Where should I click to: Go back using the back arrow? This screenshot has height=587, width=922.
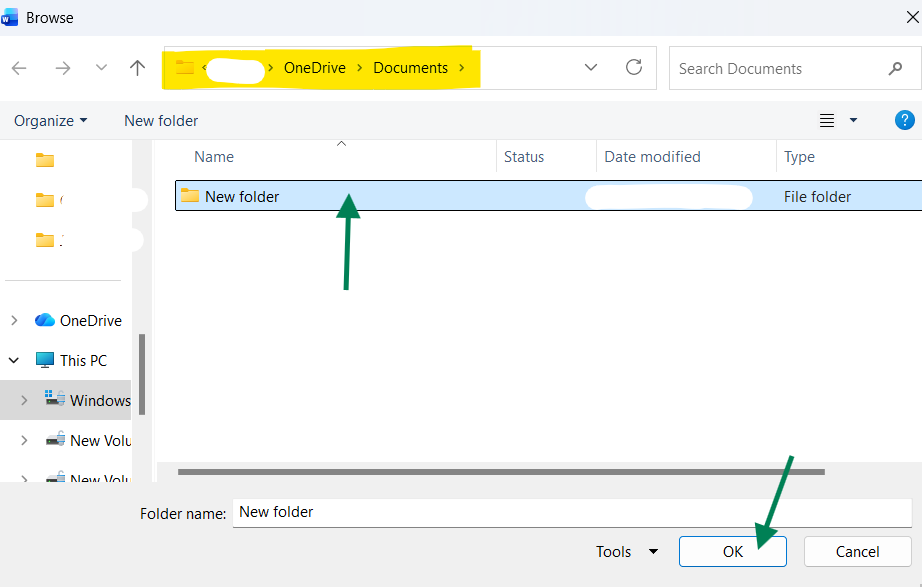(x=19, y=68)
